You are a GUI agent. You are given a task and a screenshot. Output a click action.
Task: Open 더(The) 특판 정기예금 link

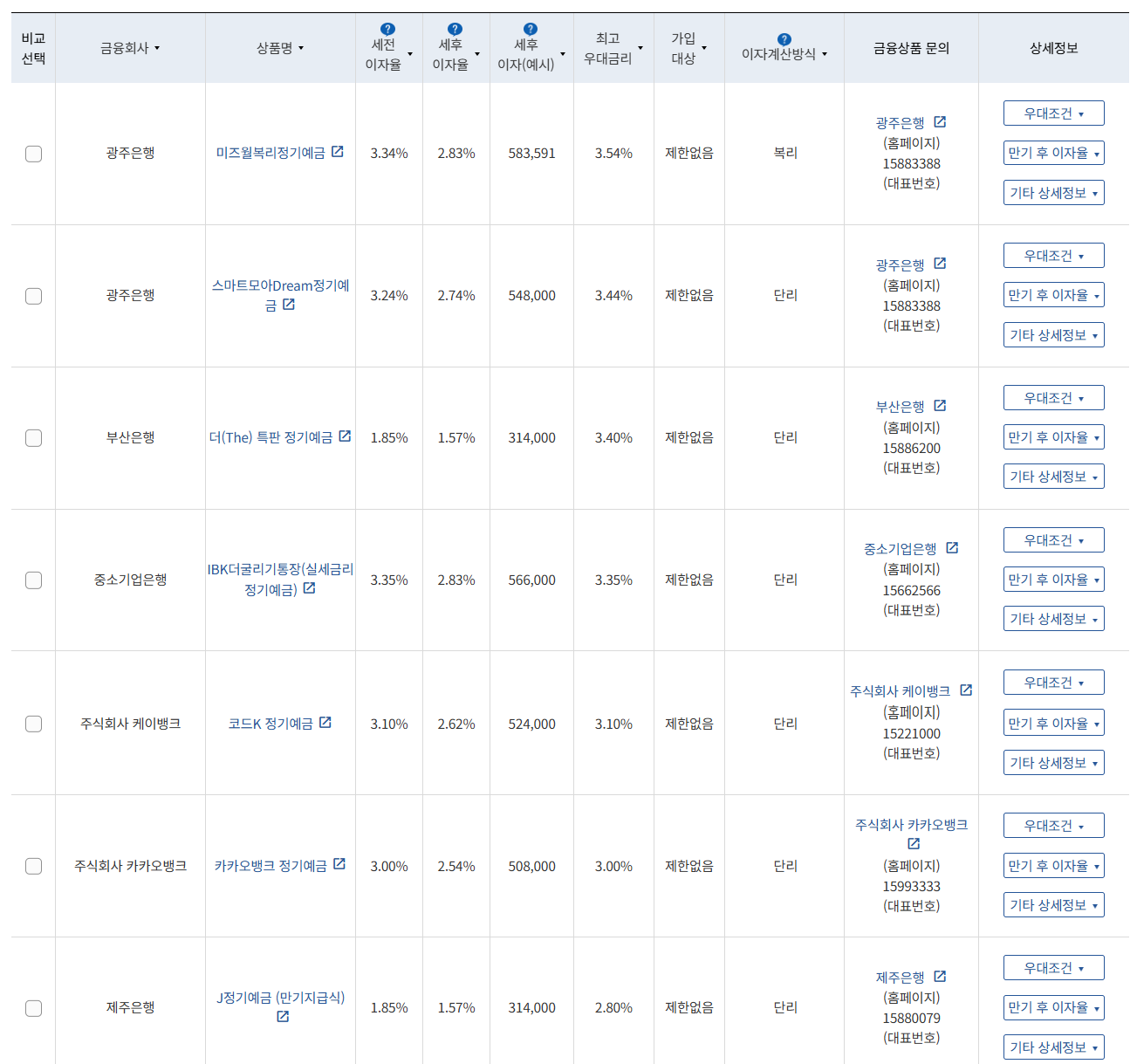tap(271, 437)
